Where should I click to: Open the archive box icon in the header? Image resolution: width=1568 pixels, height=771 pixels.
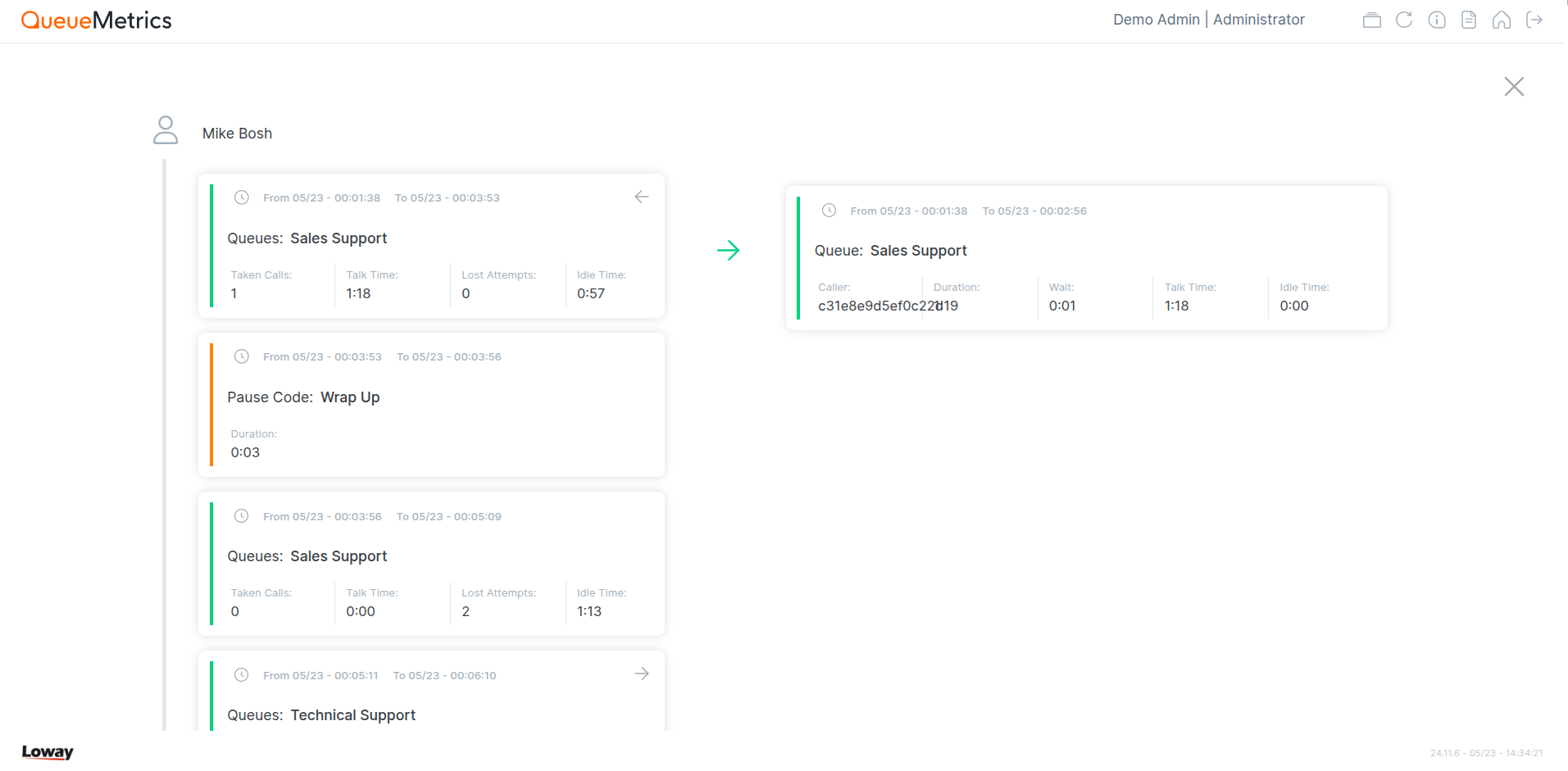[x=1372, y=20]
